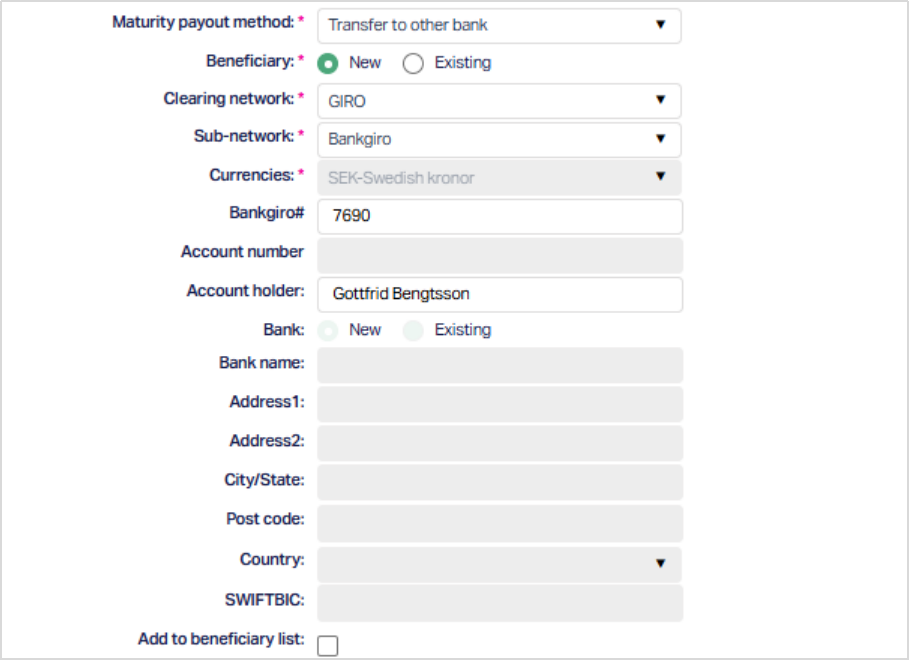Screen dimensions: 909x660
Task: Click the Currencies dropdown arrow
Action: click(x=660, y=177)
